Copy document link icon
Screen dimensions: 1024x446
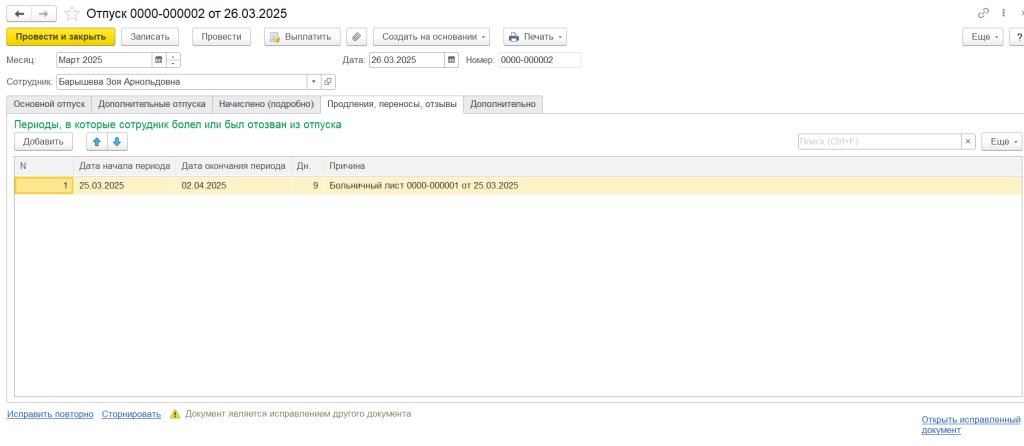point(983,13)
